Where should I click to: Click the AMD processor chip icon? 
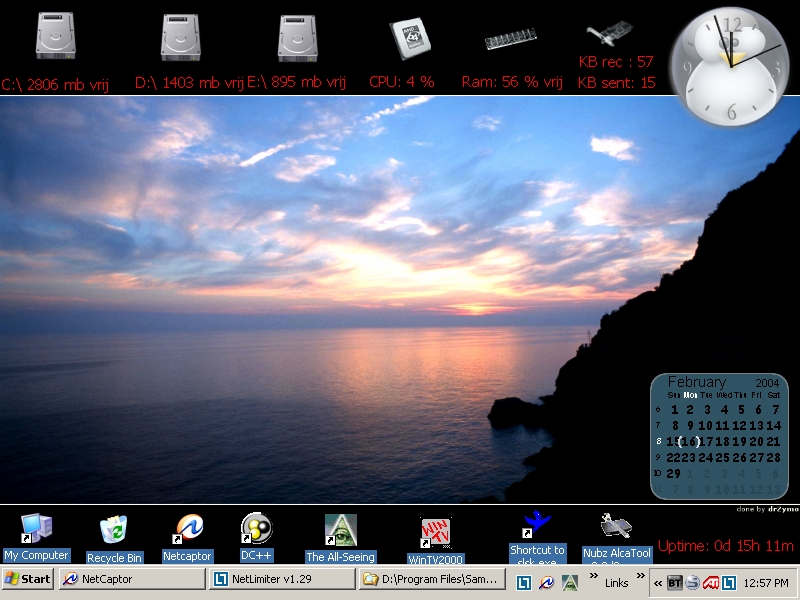pyautogui.click(x=410, y=38)
